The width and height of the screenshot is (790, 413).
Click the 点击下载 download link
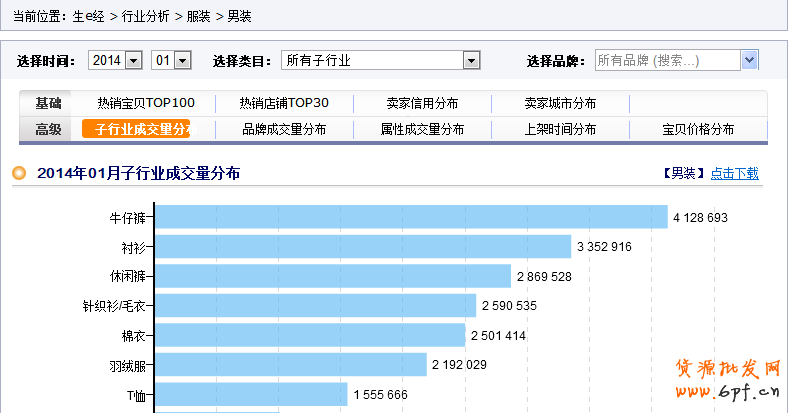coord(734,174)
